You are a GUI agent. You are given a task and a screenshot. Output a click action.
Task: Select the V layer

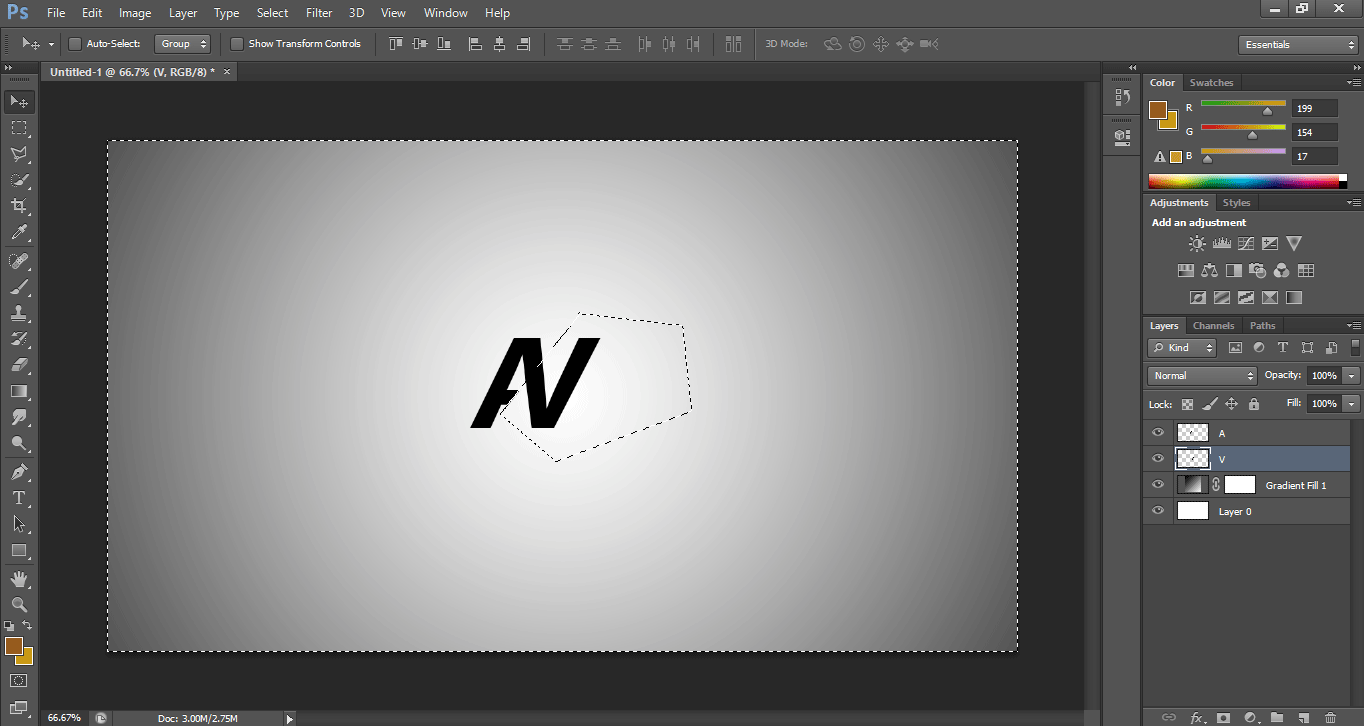(1260, 458)
